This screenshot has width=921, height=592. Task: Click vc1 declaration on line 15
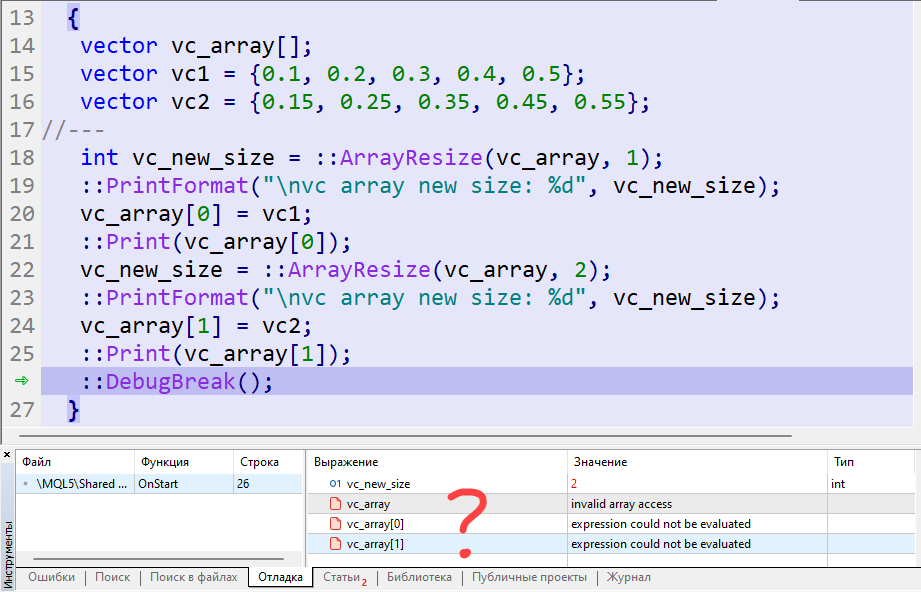point(332,74)
